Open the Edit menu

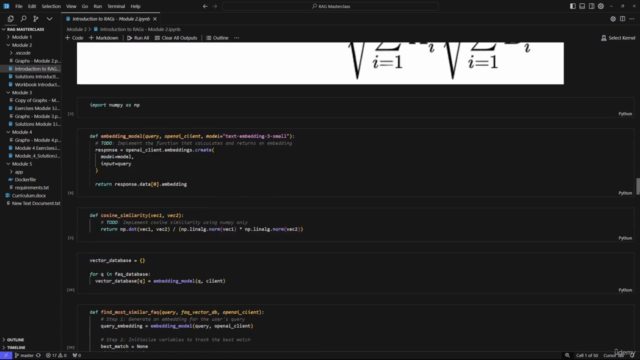coord(32,6)
